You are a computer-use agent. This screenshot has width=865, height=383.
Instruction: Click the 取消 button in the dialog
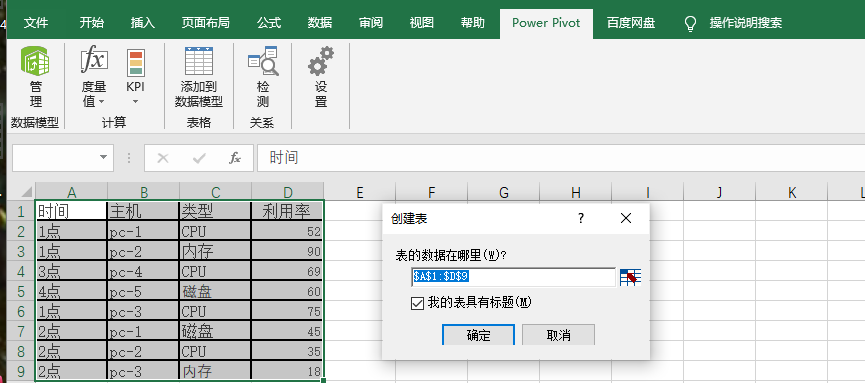pos(558,334)
